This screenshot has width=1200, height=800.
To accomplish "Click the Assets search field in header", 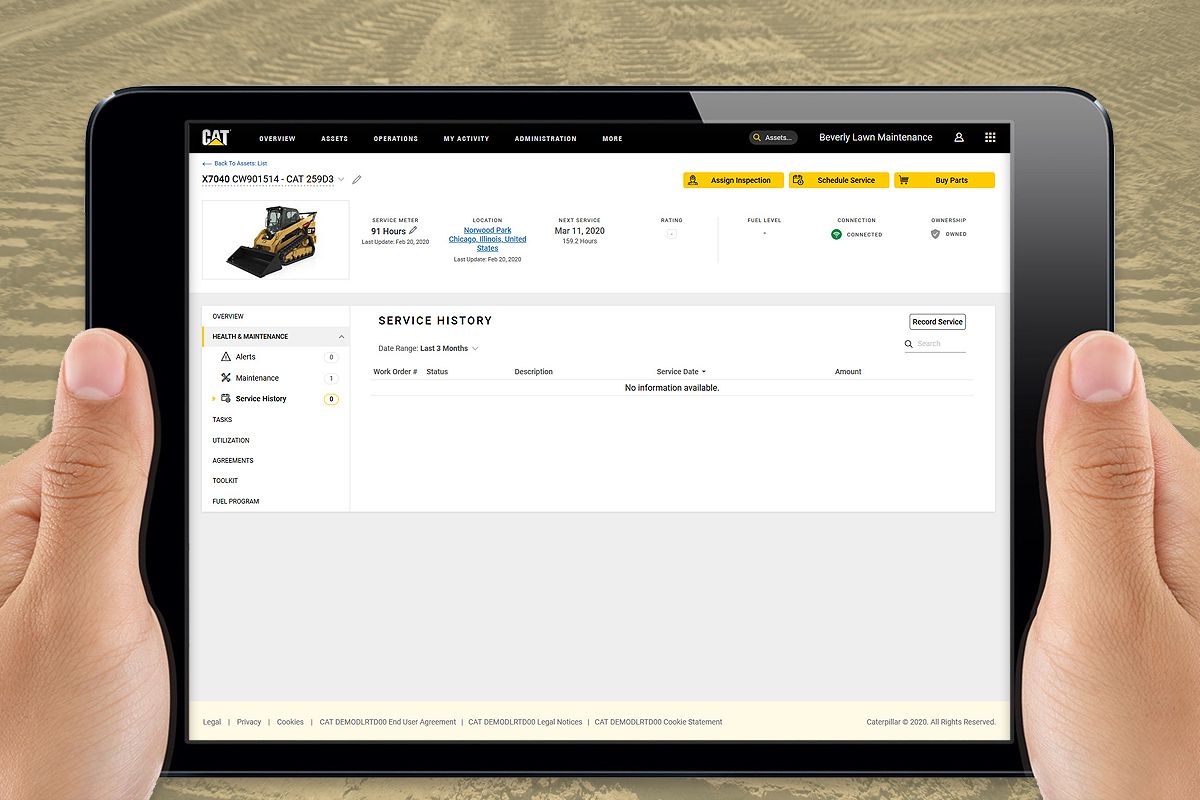I will coord(774,138).
